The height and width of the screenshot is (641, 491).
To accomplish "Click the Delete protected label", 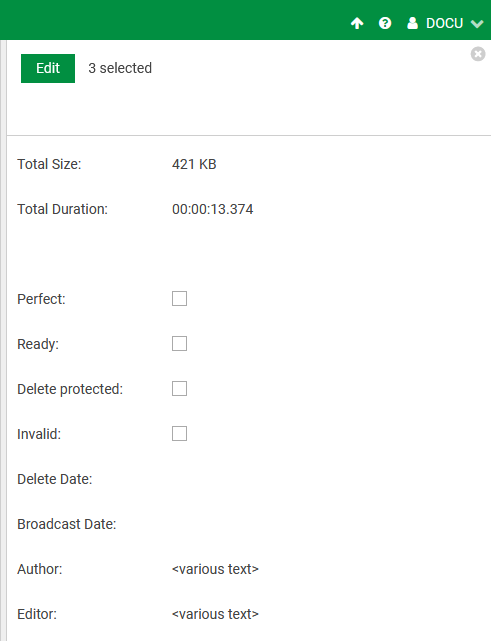I will [x=70, y=389].
